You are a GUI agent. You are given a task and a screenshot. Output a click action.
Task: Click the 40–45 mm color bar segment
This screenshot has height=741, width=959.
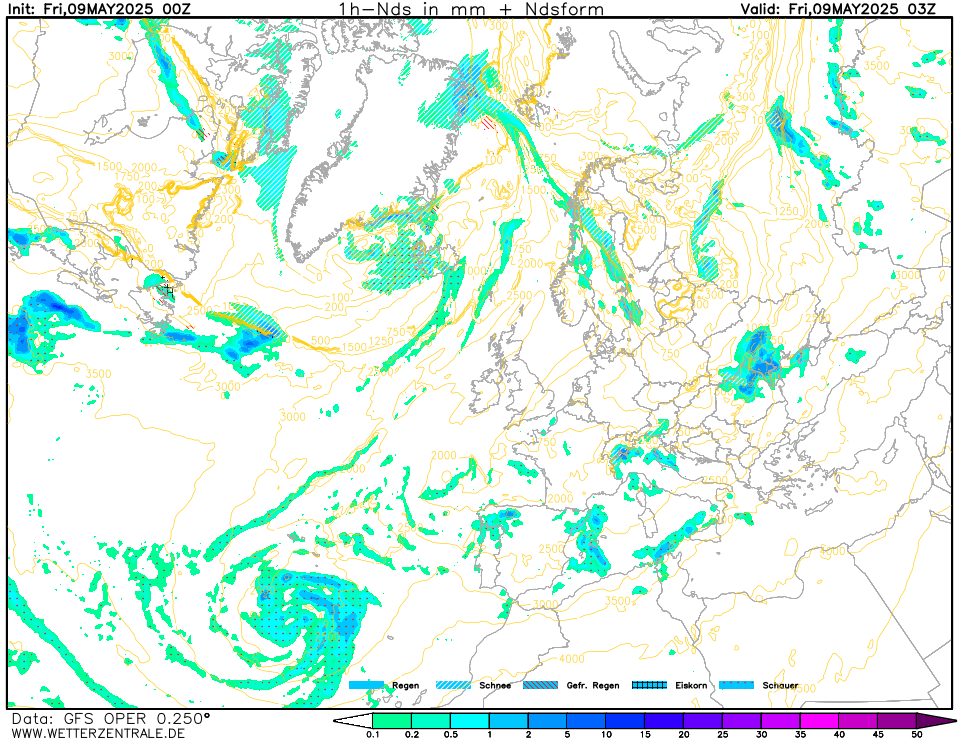[x=858, y=720]
